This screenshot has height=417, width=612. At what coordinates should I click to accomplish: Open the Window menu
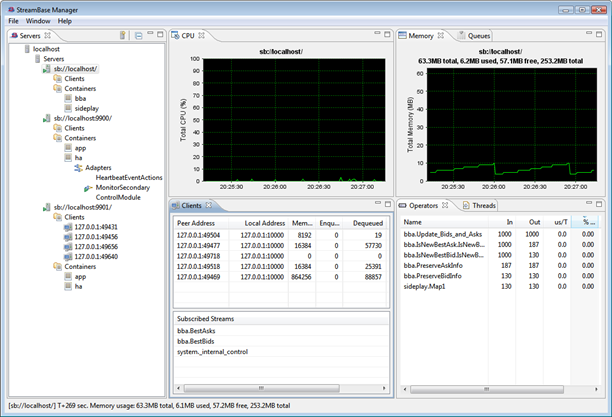pyautogui.click(x=38, y=20)
